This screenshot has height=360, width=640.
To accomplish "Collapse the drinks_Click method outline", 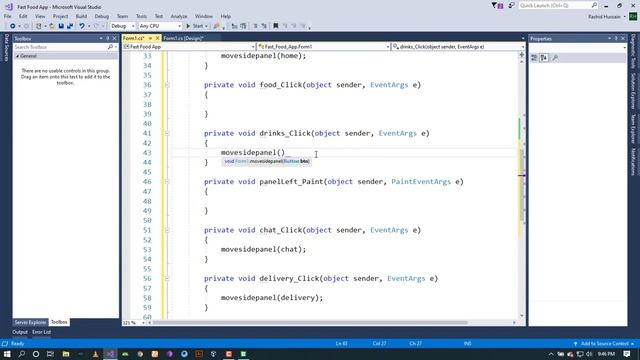I will point(167,133).
